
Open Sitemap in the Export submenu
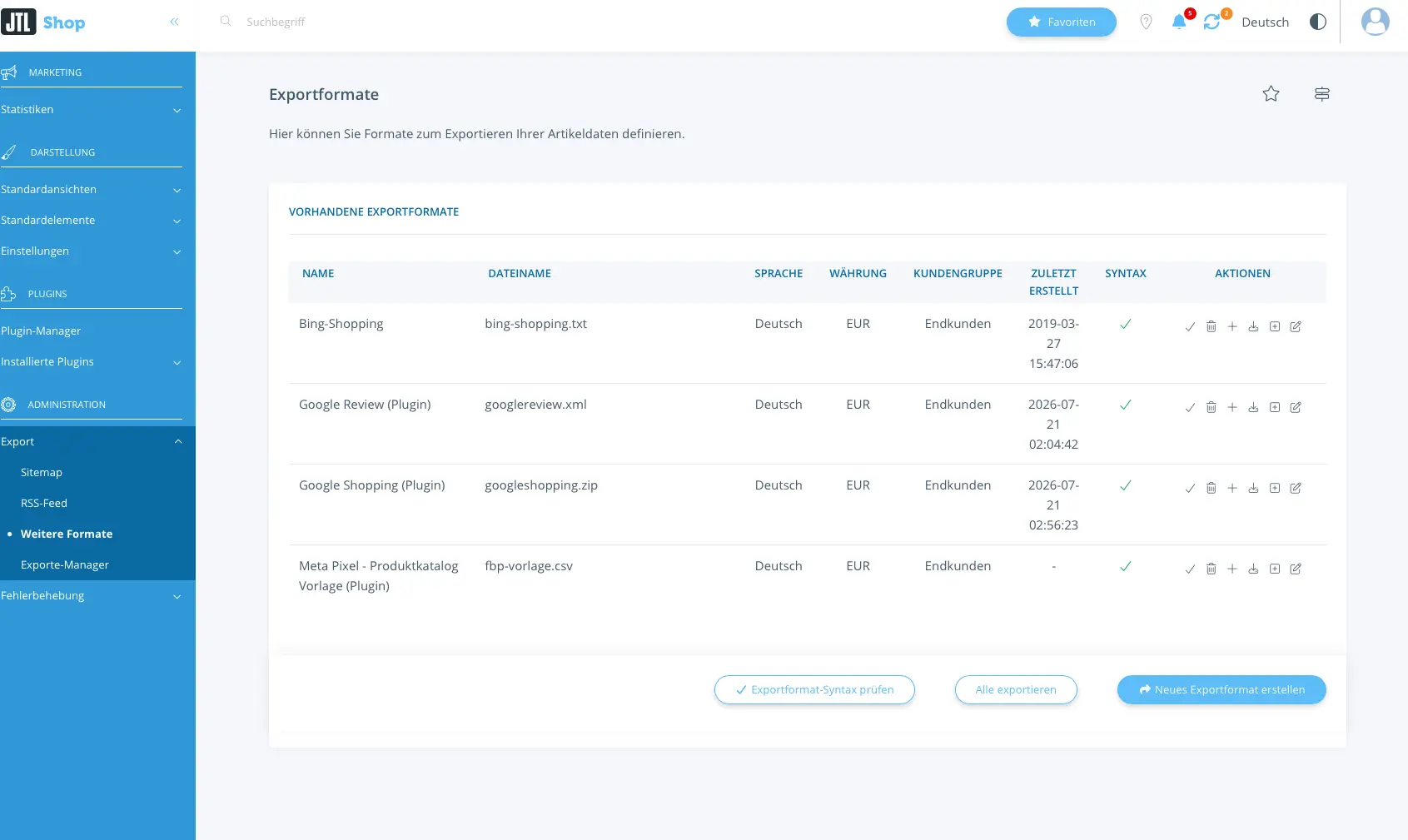pyautogui.click(x=42, y=473)
